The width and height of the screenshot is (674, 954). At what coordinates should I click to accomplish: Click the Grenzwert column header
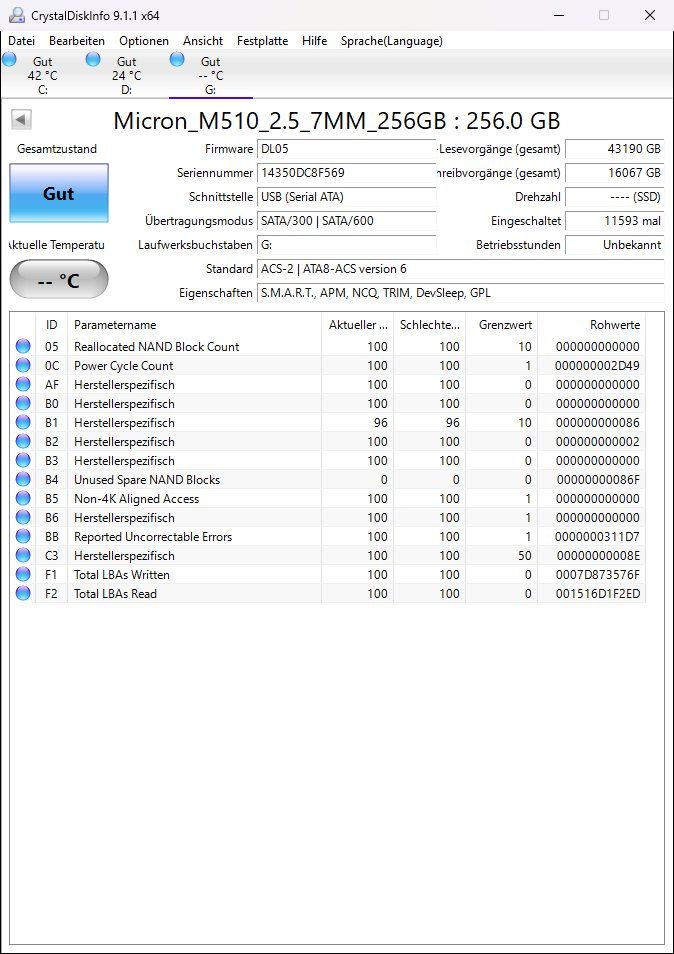(x=502, y=325)
